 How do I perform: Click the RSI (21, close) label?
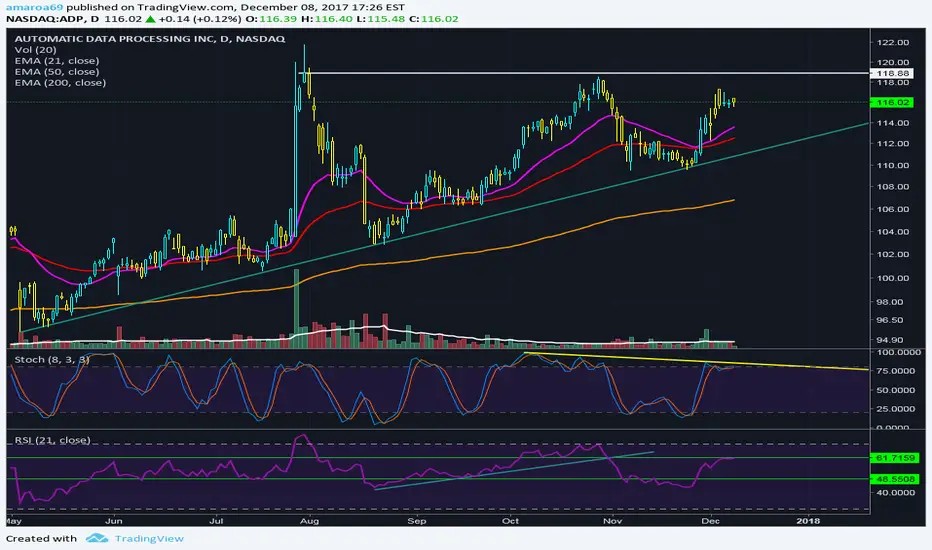pyautogui.click(x=52, y=440)
